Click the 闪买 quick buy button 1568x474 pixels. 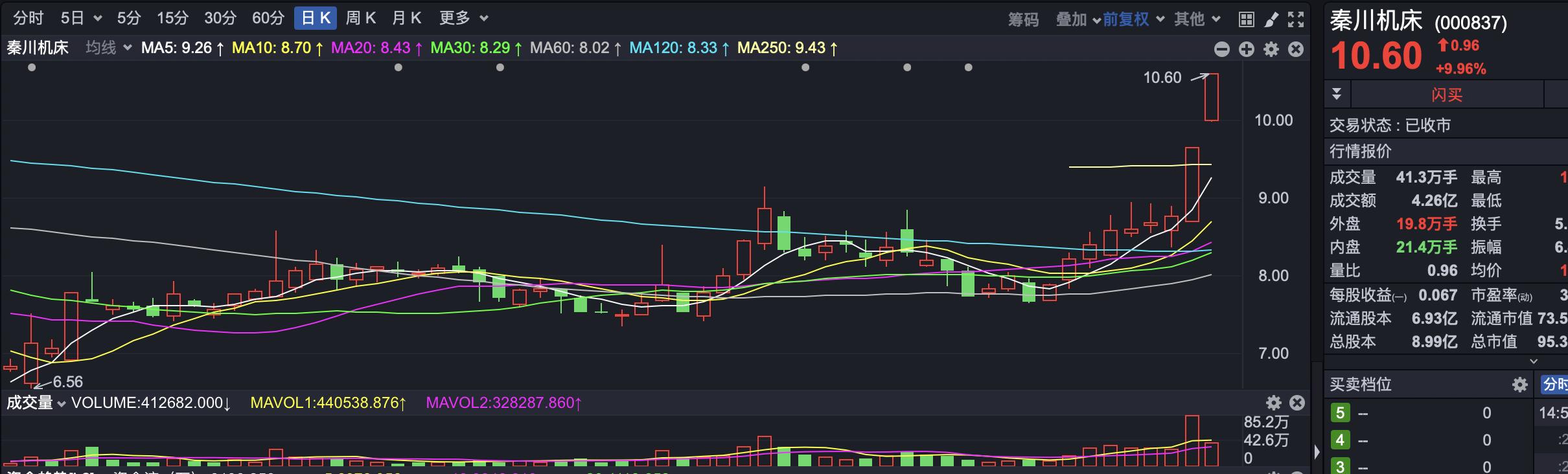(1446, 95)
